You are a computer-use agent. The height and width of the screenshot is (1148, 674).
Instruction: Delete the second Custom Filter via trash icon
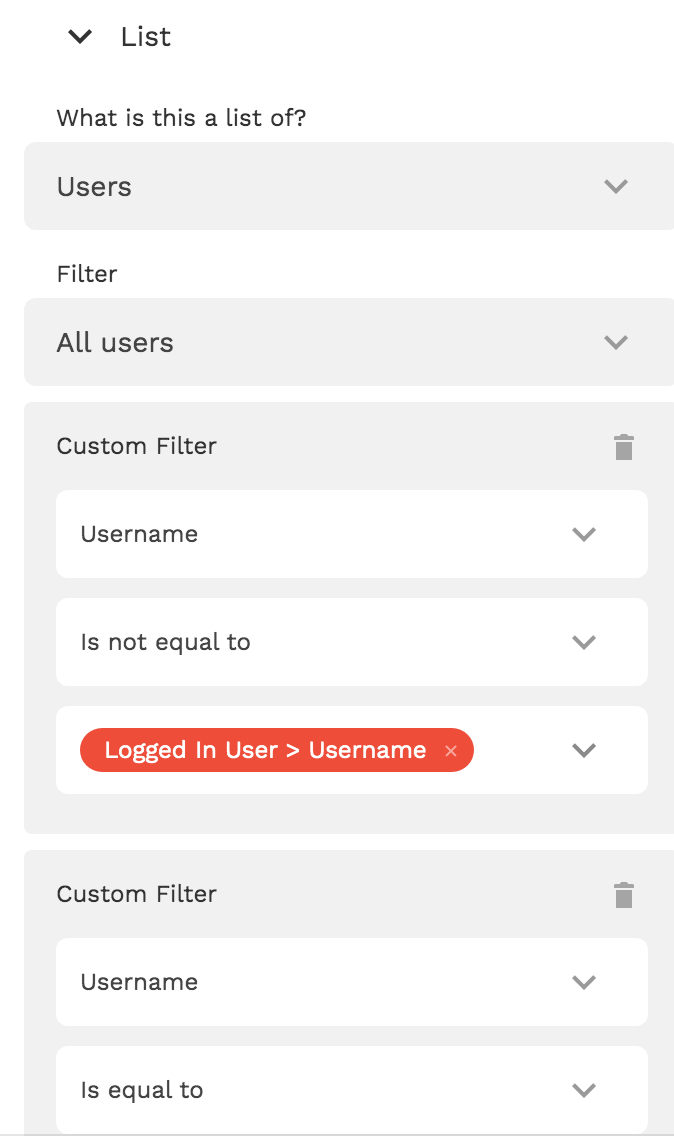click(x=624, y=895)
